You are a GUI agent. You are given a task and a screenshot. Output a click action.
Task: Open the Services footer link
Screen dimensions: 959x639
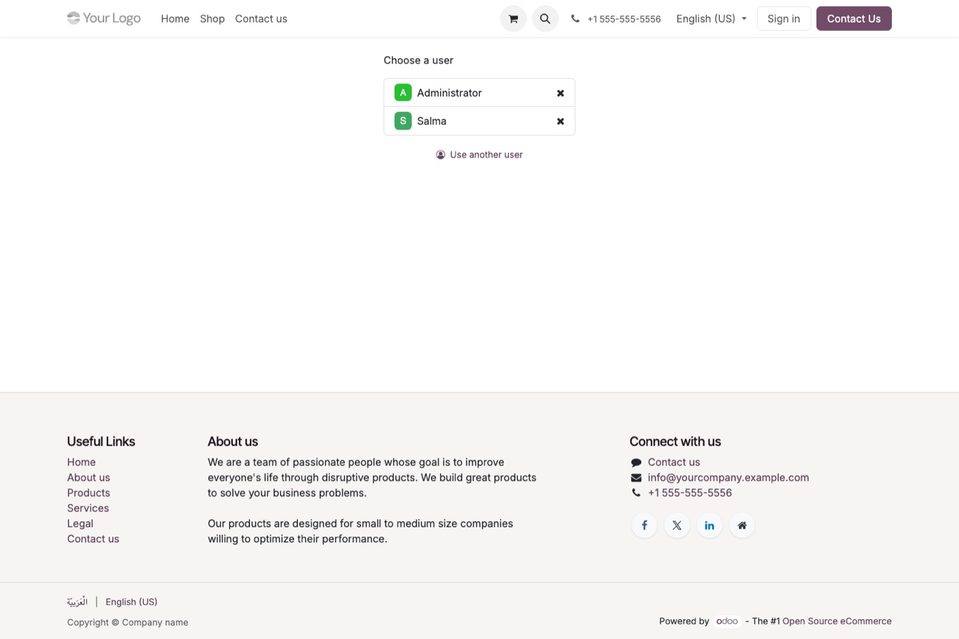point(88,508)
